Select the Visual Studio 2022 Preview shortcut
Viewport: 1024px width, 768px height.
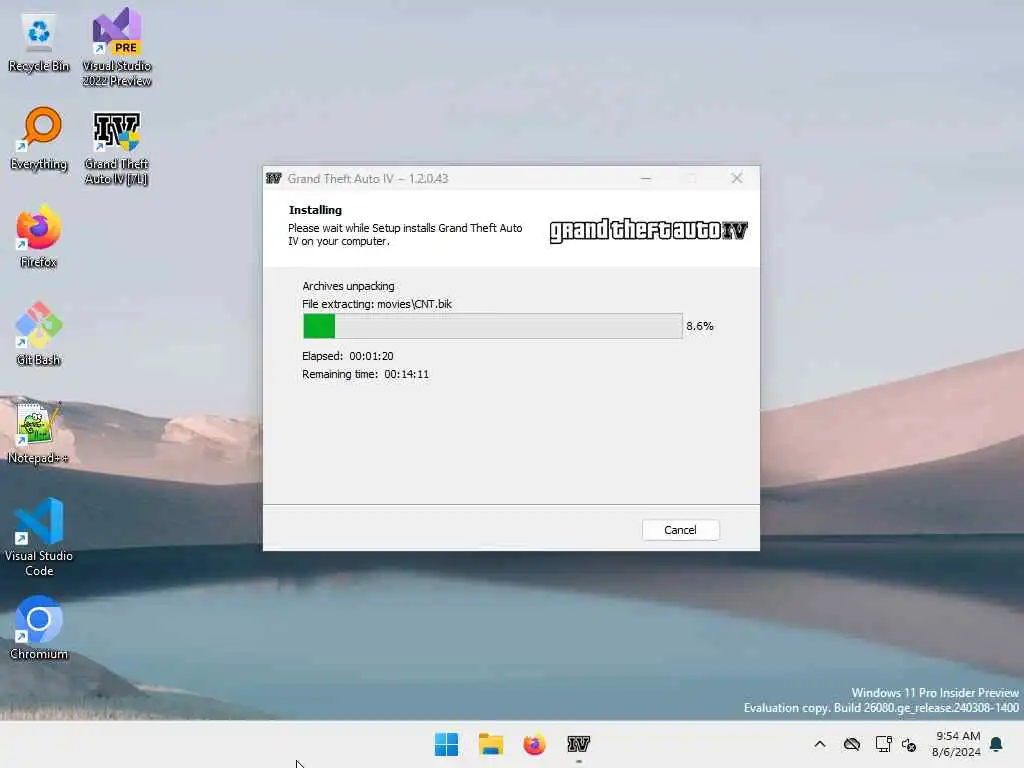(x=117, y=47)
